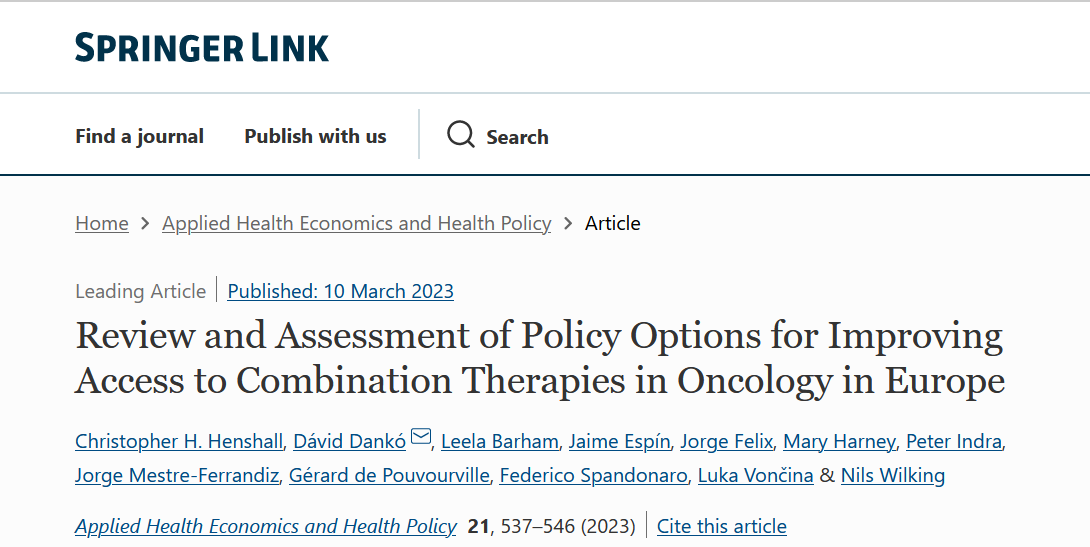Click the magnifying glass search icon
Viewport: 1090px width, 547px height.
461,134
